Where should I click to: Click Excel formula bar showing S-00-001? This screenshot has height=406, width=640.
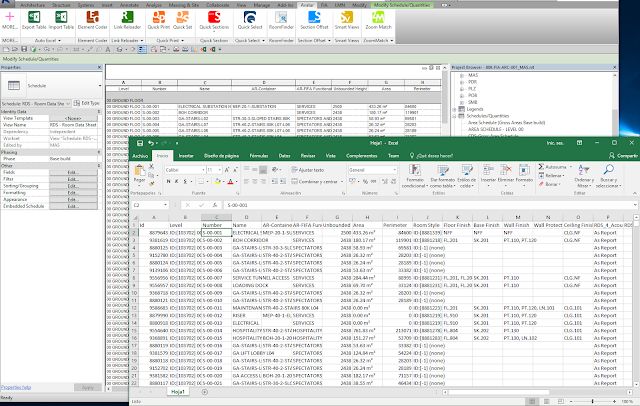[x=429, y=205]
